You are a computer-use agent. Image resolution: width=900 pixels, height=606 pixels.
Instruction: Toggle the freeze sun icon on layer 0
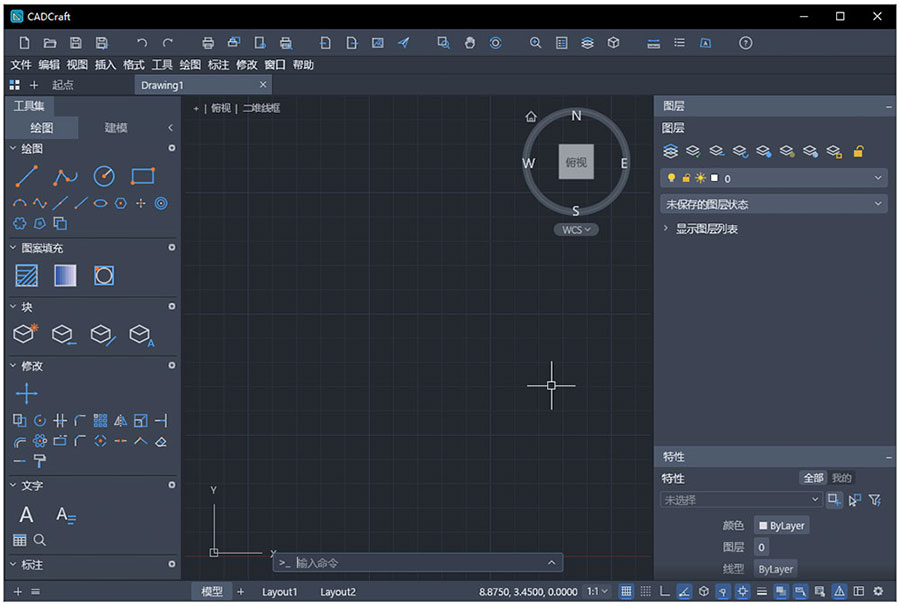click(x=700, y=178)
